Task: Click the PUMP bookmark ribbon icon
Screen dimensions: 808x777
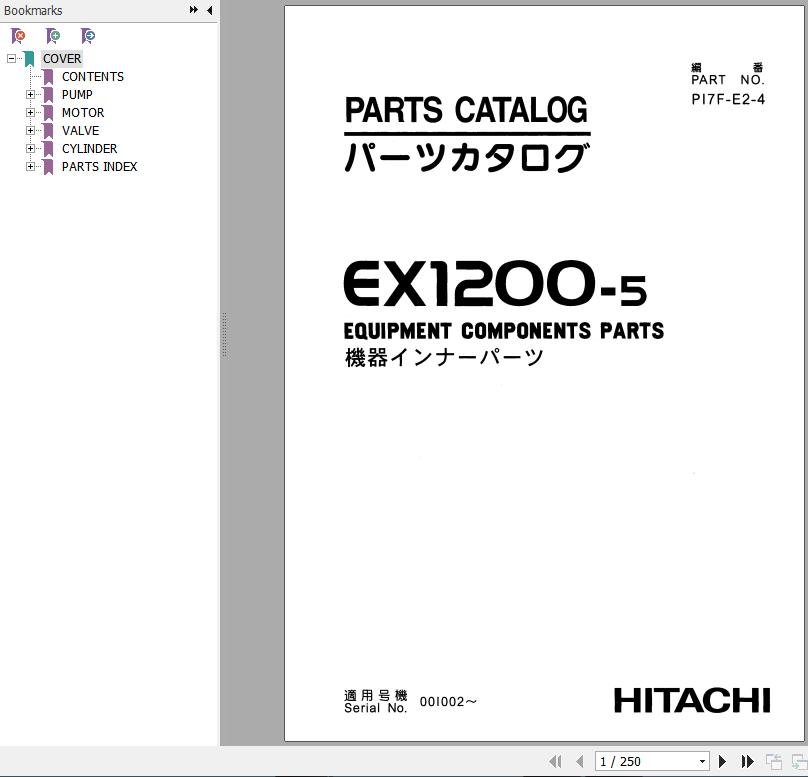Action: (x=48, y=95)
